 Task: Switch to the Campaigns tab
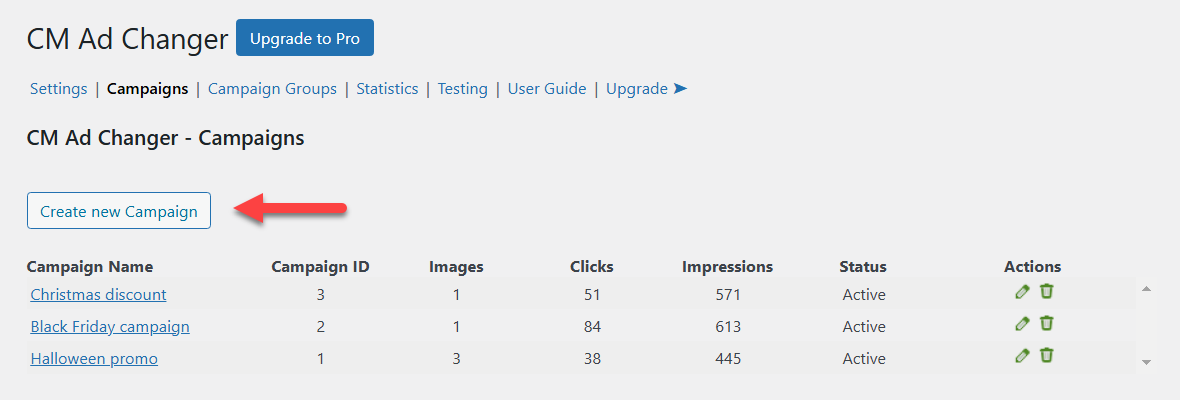tap(148, 89)
